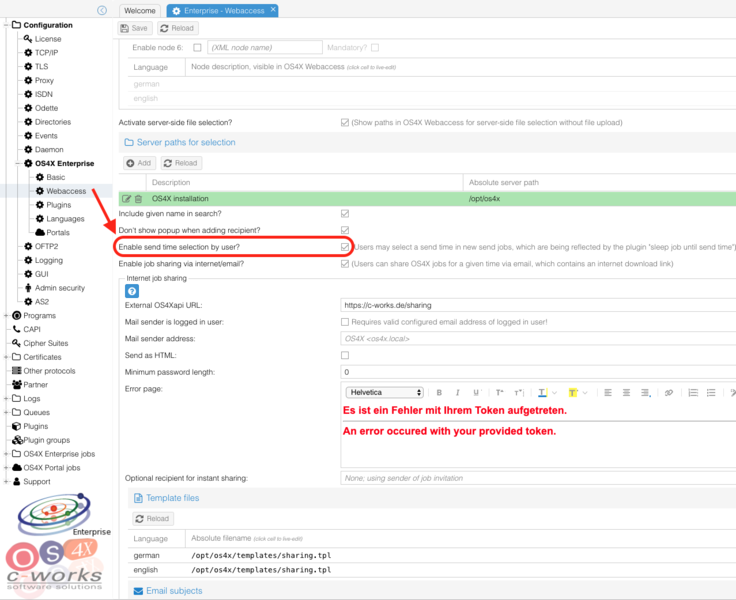
Task: Delete the OS4X installation path entry
Action: 138,199
